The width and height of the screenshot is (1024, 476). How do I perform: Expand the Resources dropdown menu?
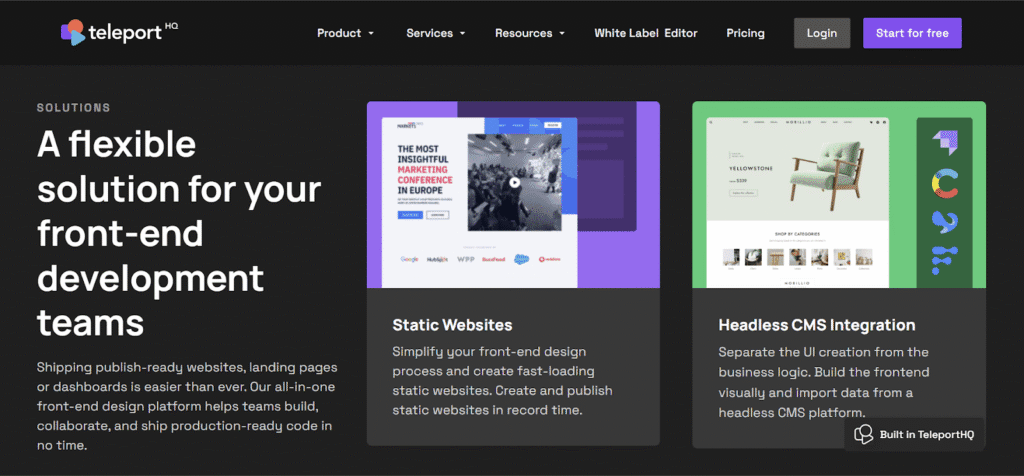point(529,33)
